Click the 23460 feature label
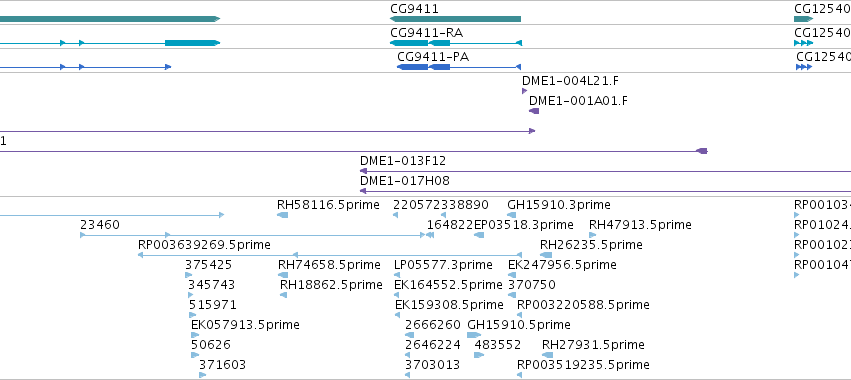 pyautogui.click(x=100, y=224)
